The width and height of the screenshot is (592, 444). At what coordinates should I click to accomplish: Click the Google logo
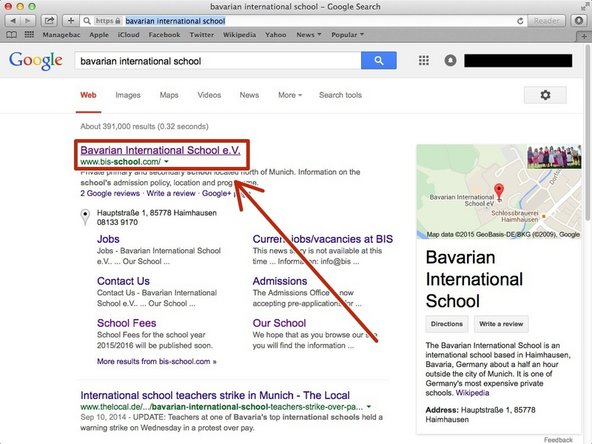coord(36,60)
